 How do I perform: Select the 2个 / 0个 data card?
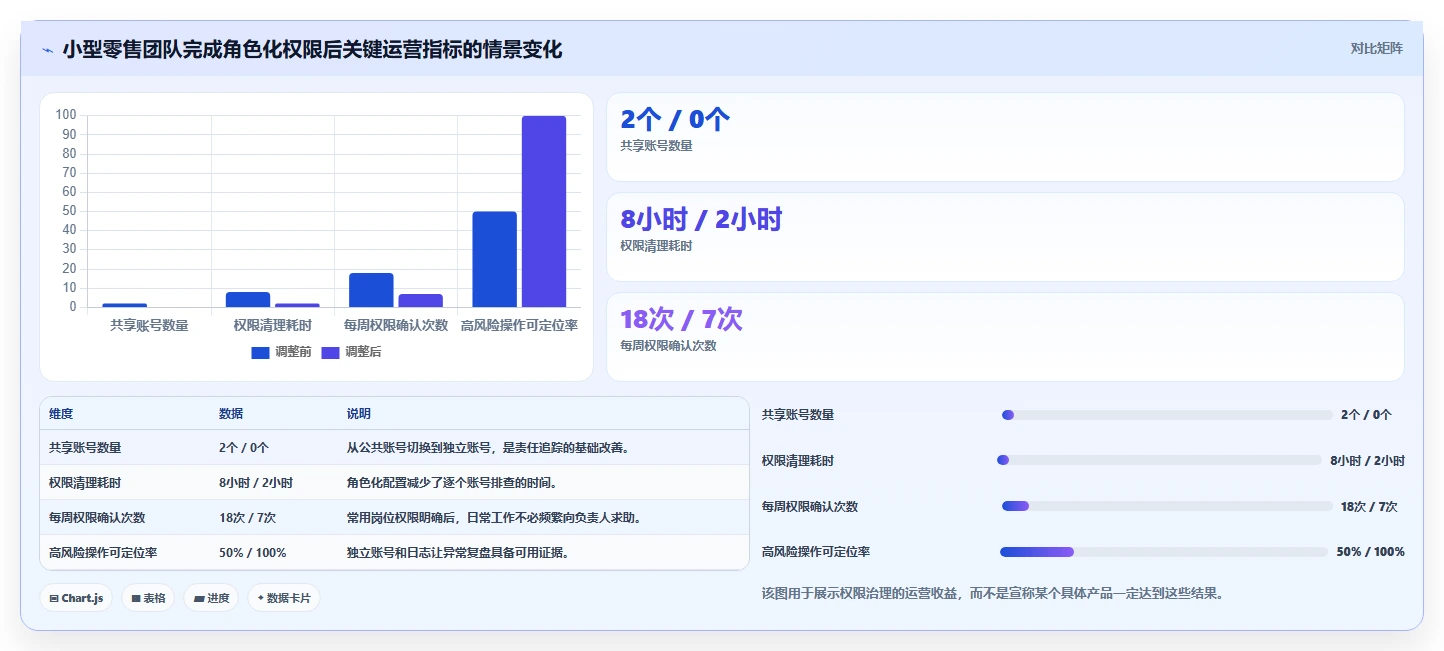pos(1005,137)
